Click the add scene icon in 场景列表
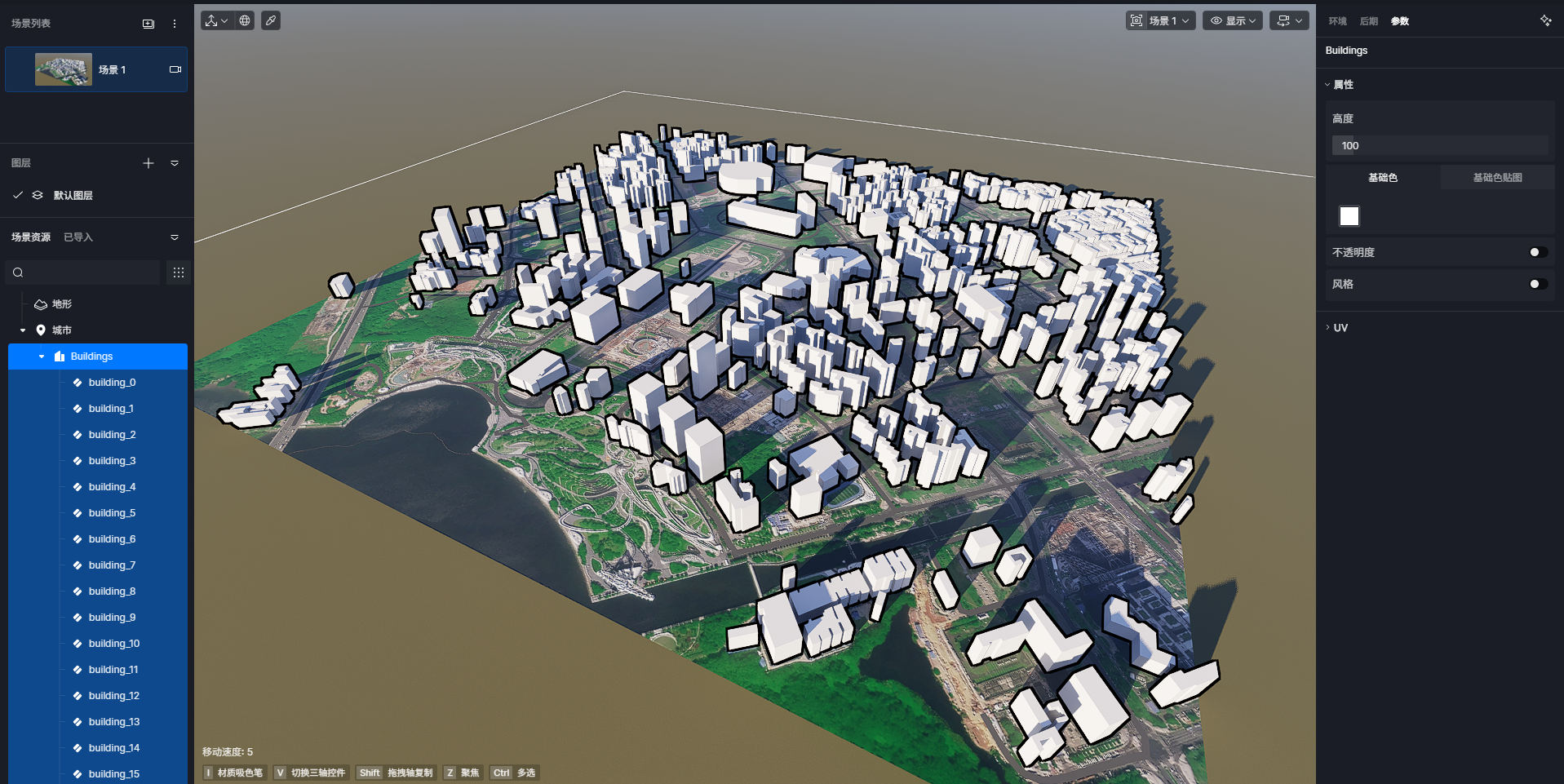Viewport: 1564px width, 784px height. (148, 24)
